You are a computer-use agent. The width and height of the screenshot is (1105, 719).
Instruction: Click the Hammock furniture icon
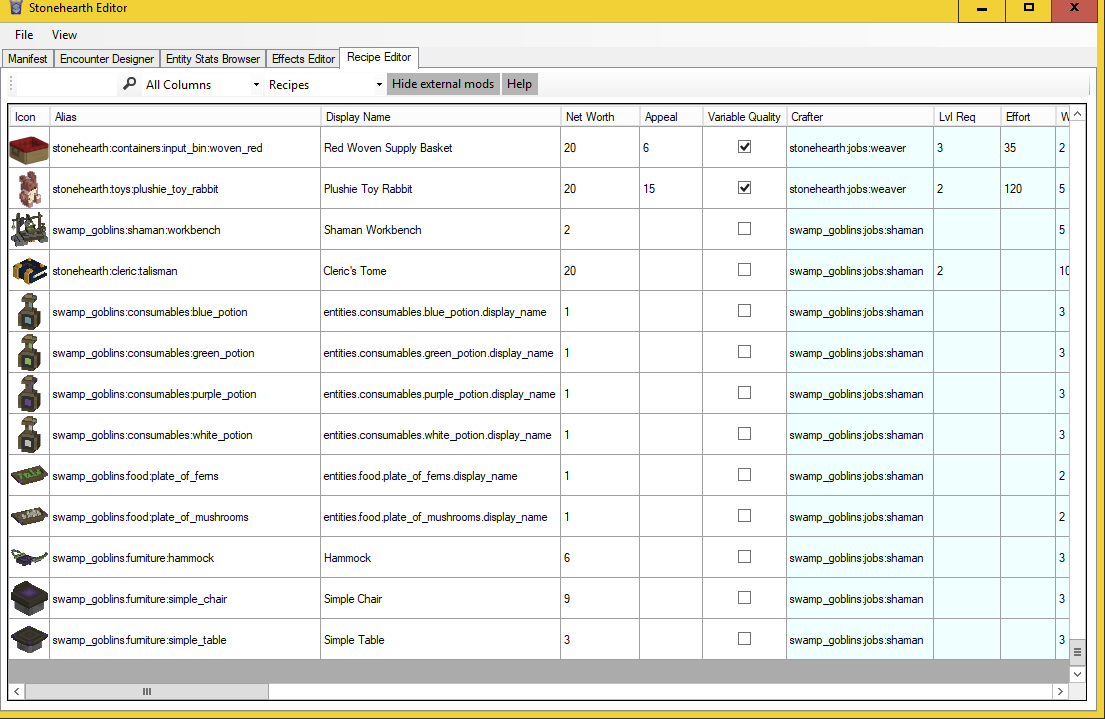tap(29, 558)
